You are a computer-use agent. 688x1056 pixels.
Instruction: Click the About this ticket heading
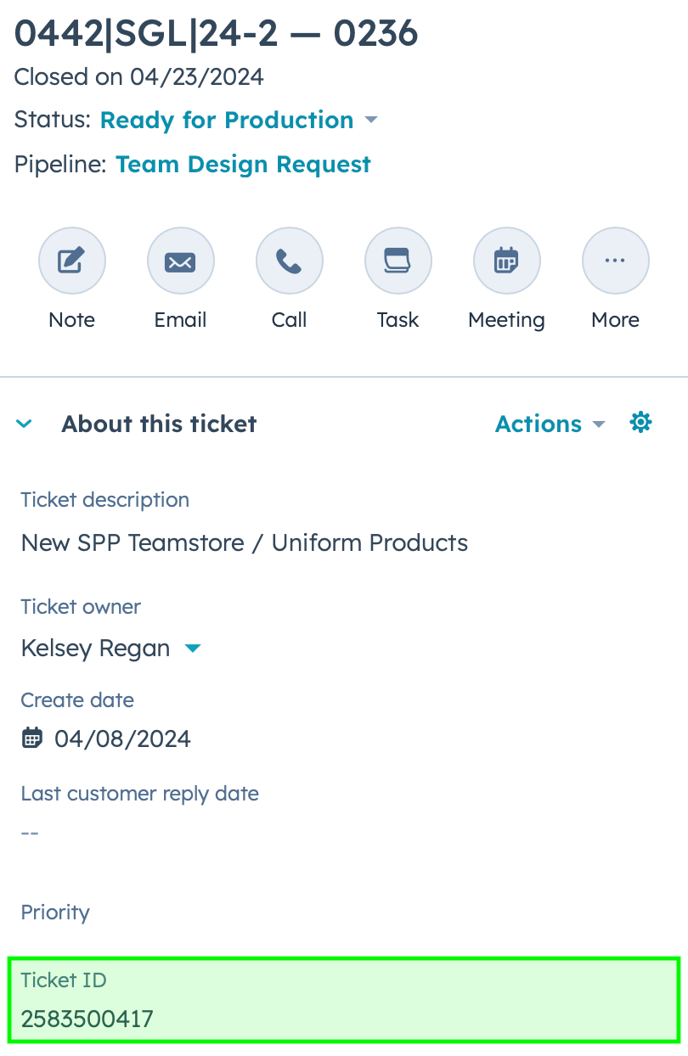[x=159, y=424]
